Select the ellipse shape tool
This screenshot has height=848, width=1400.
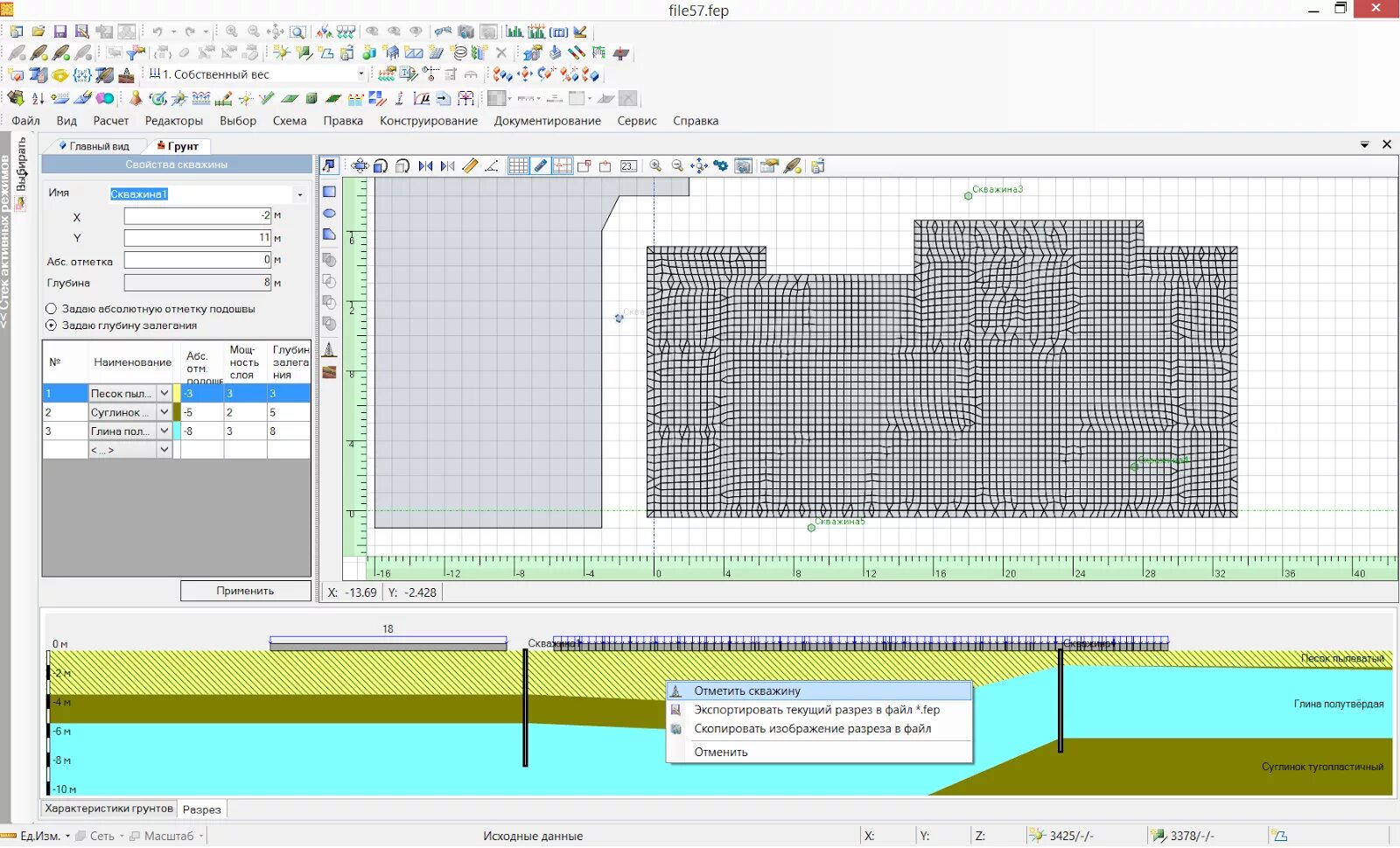coord(330,214)
